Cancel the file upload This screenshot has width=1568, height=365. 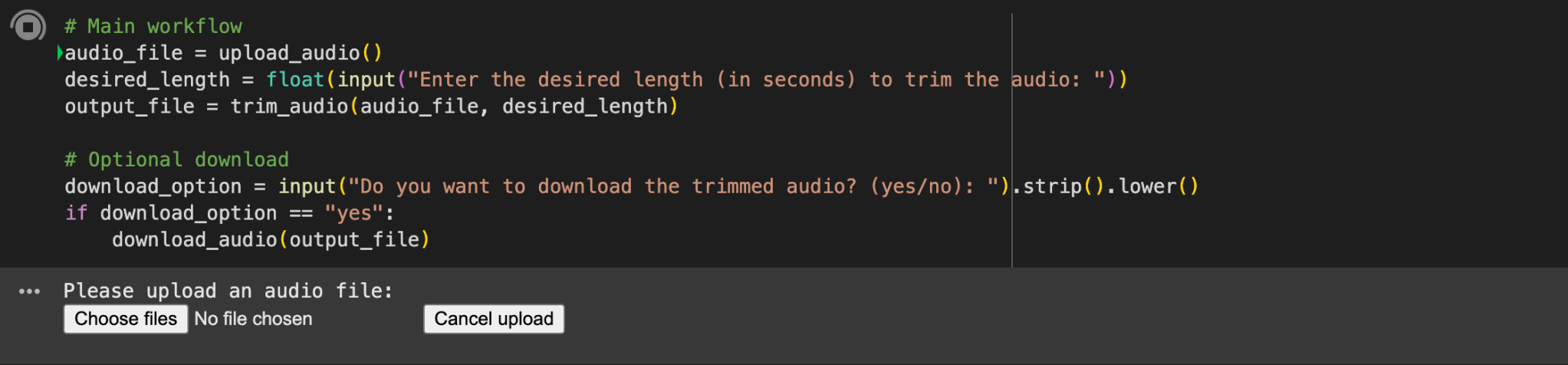tap(494, 319)
